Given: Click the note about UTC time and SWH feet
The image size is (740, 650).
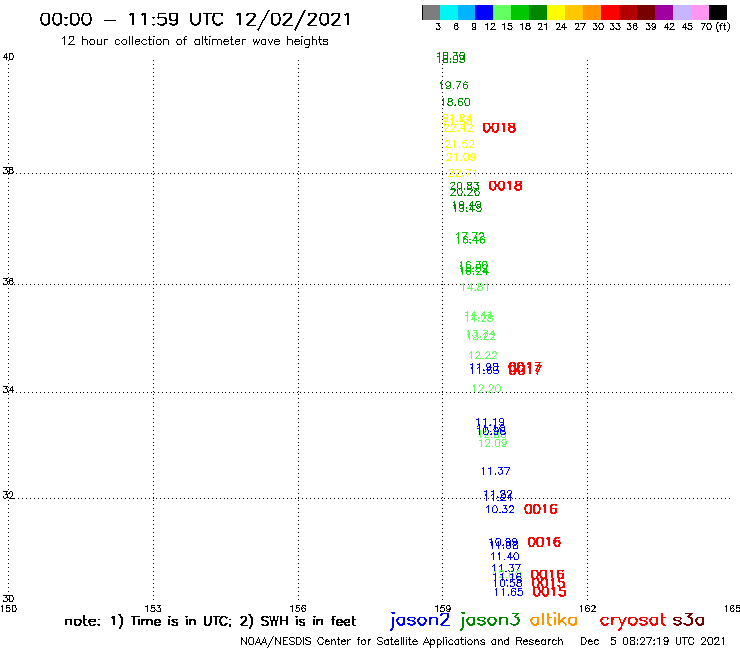Looking at the screenshot, I should (210, 621).
